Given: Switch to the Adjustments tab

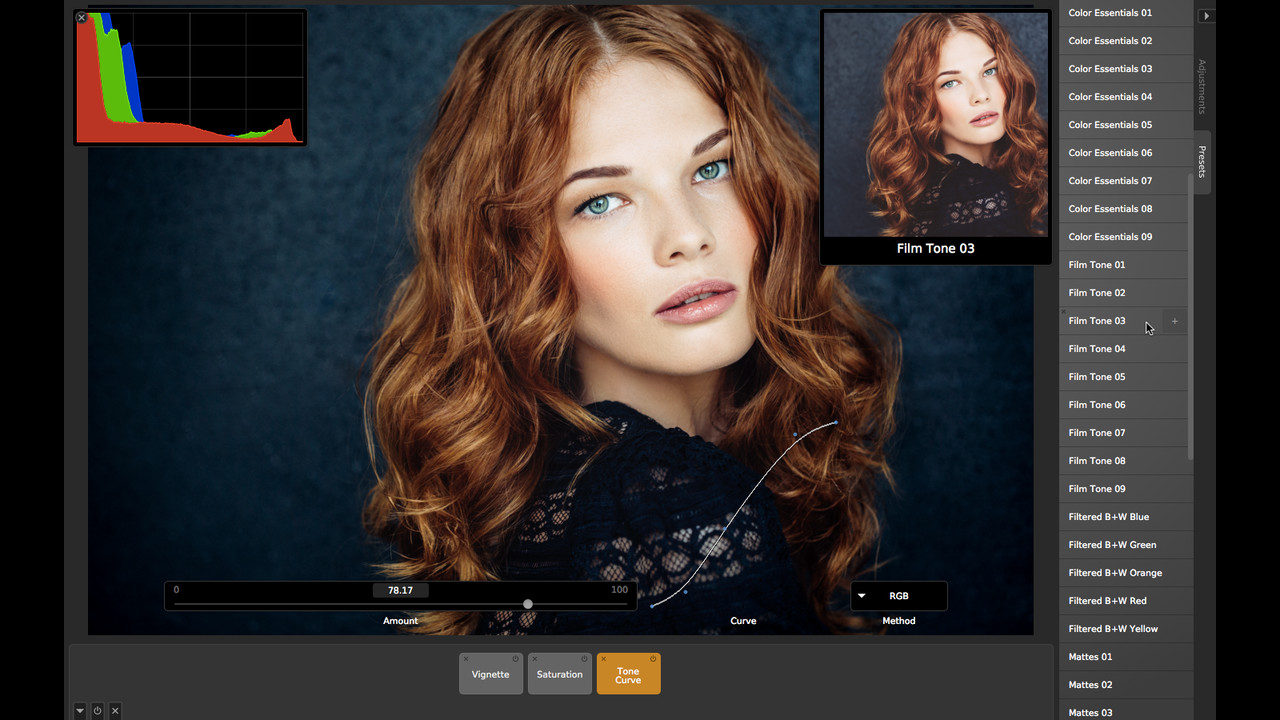Looking at the screenshot, I should click(x=1202, y=86).
